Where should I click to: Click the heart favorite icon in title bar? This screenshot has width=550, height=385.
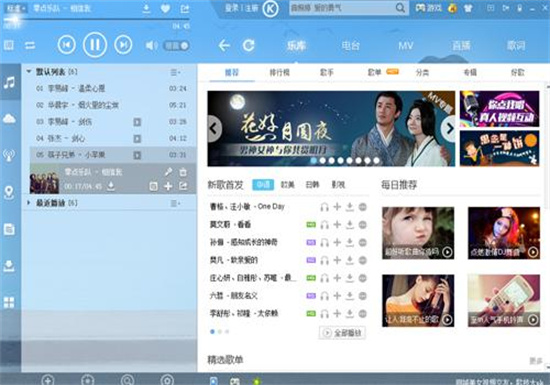[x=166, y=9]
